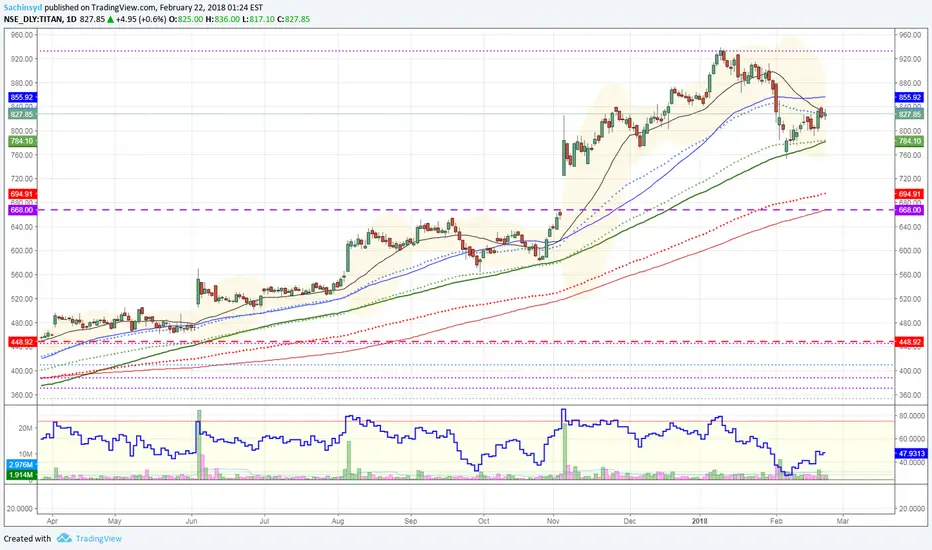
Task: Click the May label on time axis
Action: pos(115,521)
